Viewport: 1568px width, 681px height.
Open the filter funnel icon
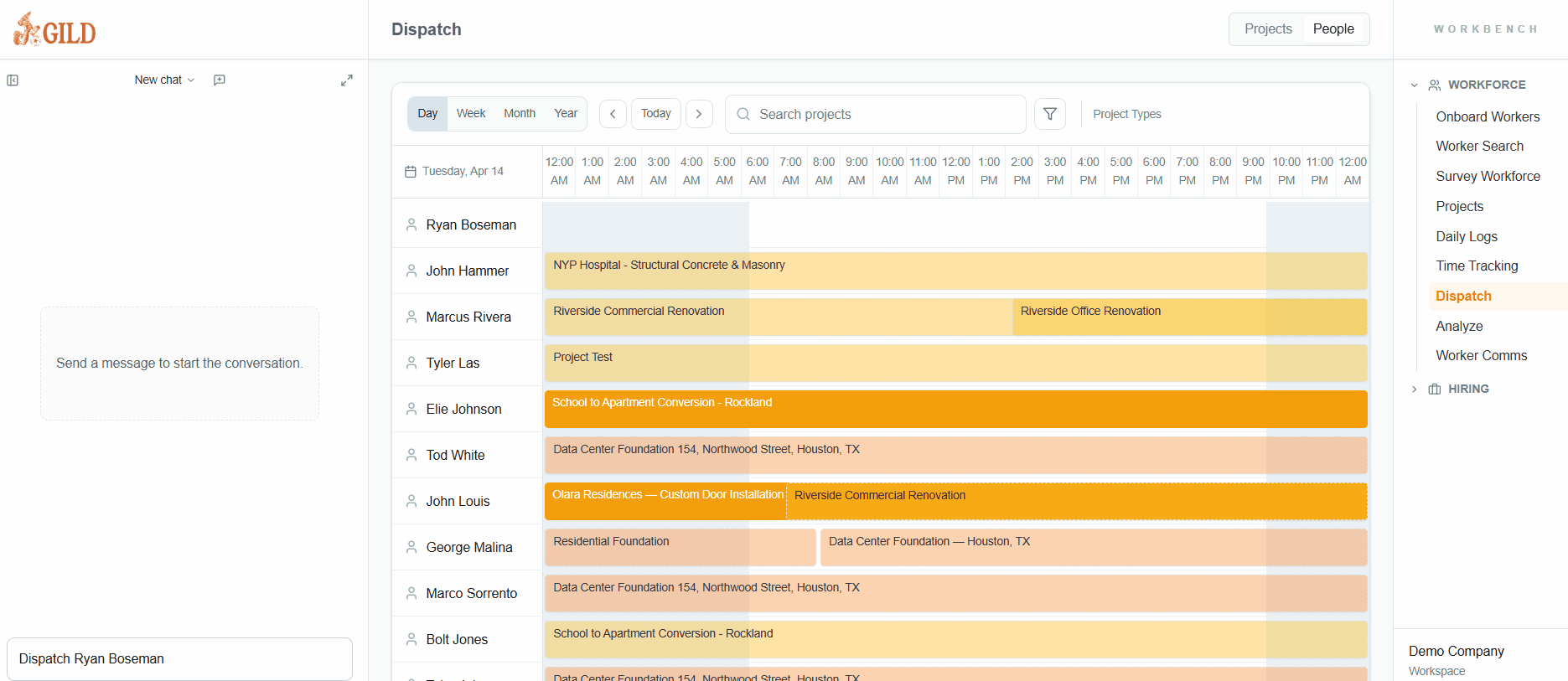pyautogui.click(x=1049, y=114)
